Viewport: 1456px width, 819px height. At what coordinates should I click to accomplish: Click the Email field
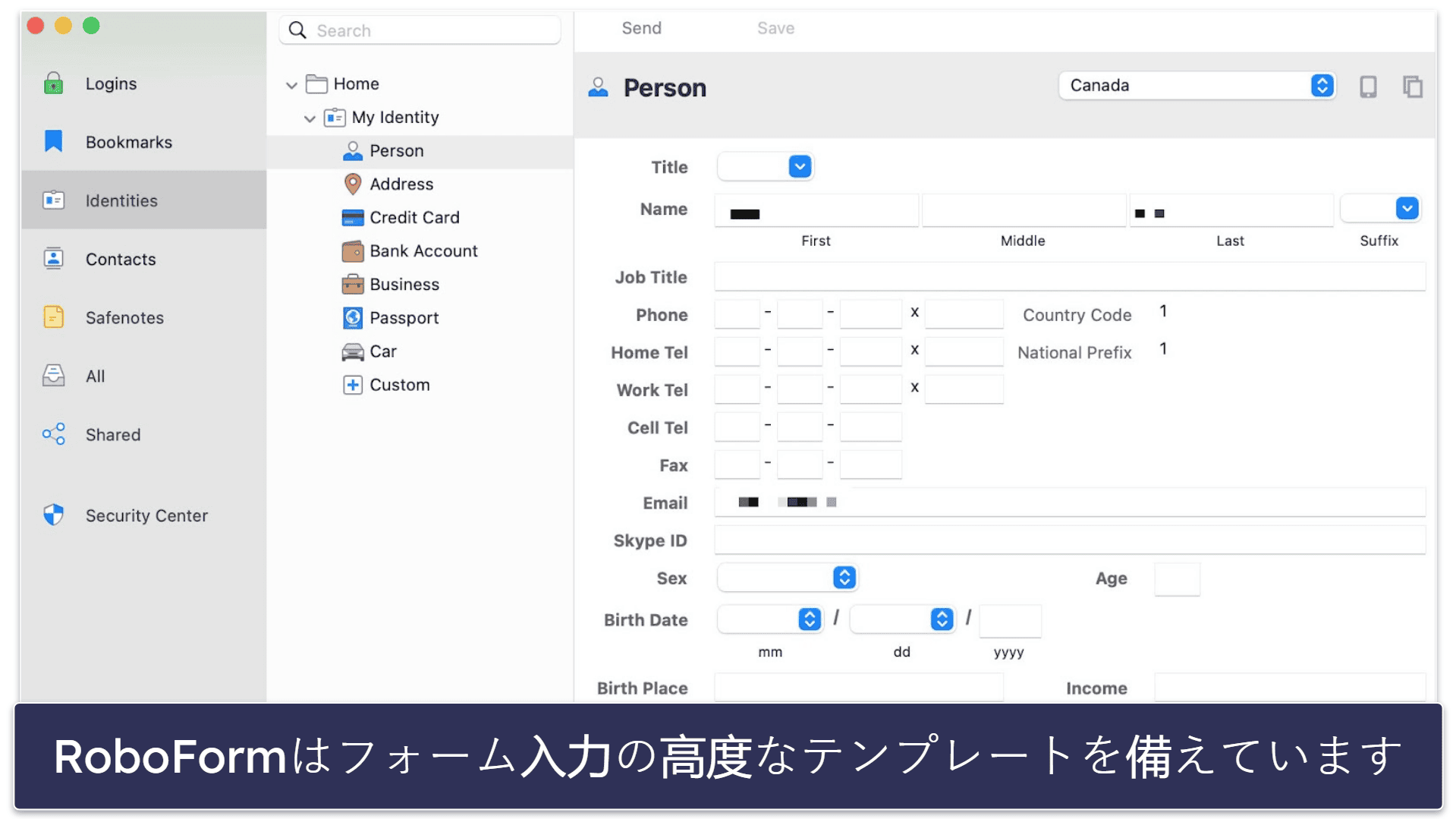(1070, 502)
